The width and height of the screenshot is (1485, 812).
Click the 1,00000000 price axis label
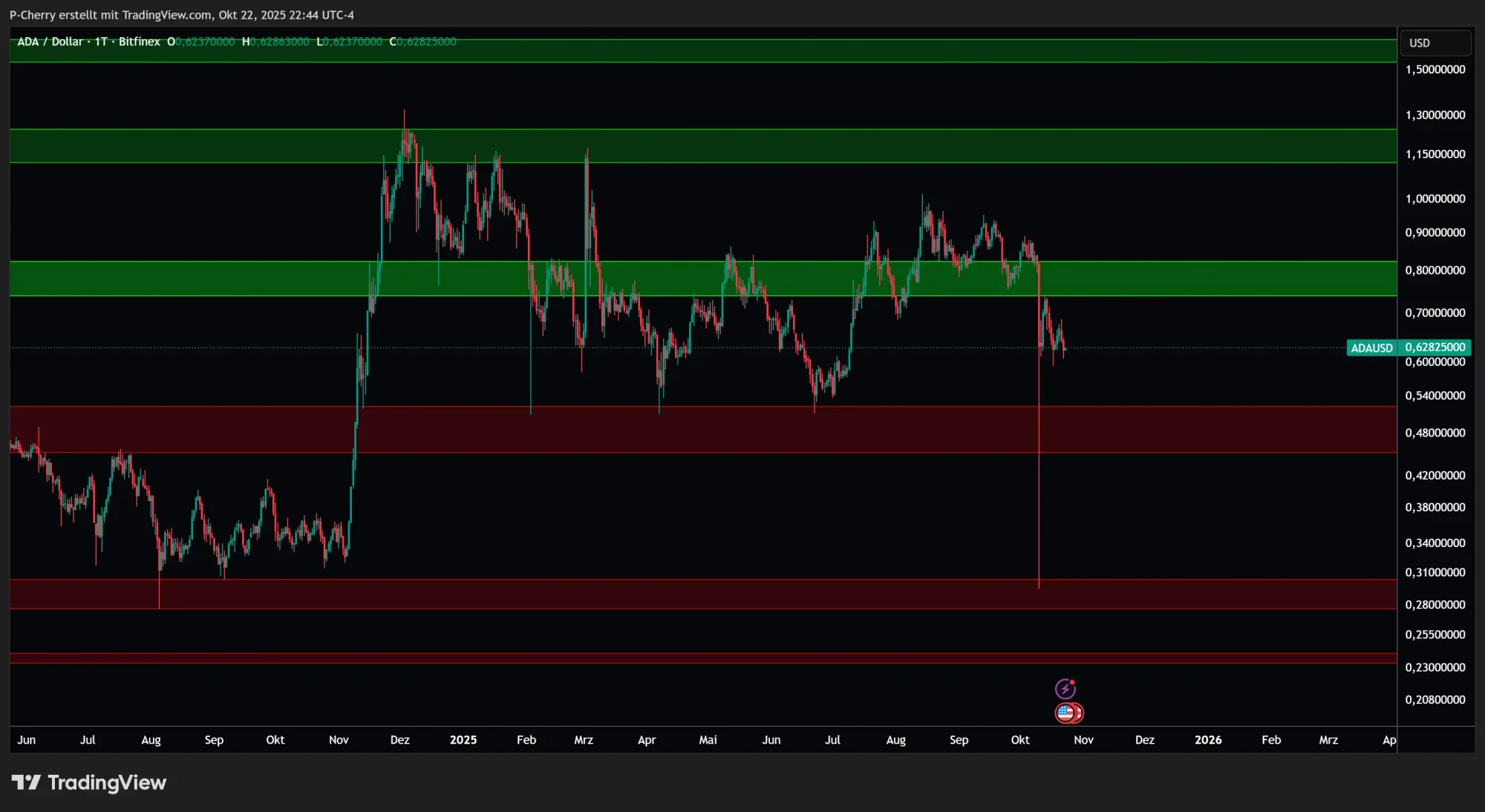coord(1435,199)
